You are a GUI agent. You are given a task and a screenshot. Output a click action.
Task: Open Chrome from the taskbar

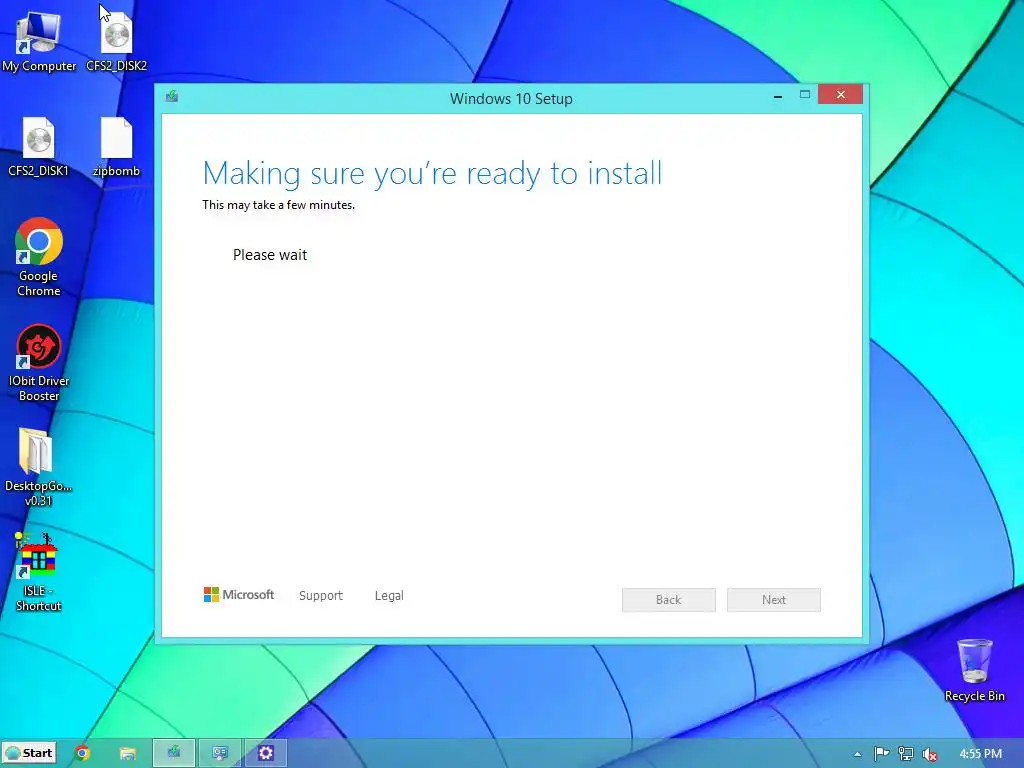82,753
